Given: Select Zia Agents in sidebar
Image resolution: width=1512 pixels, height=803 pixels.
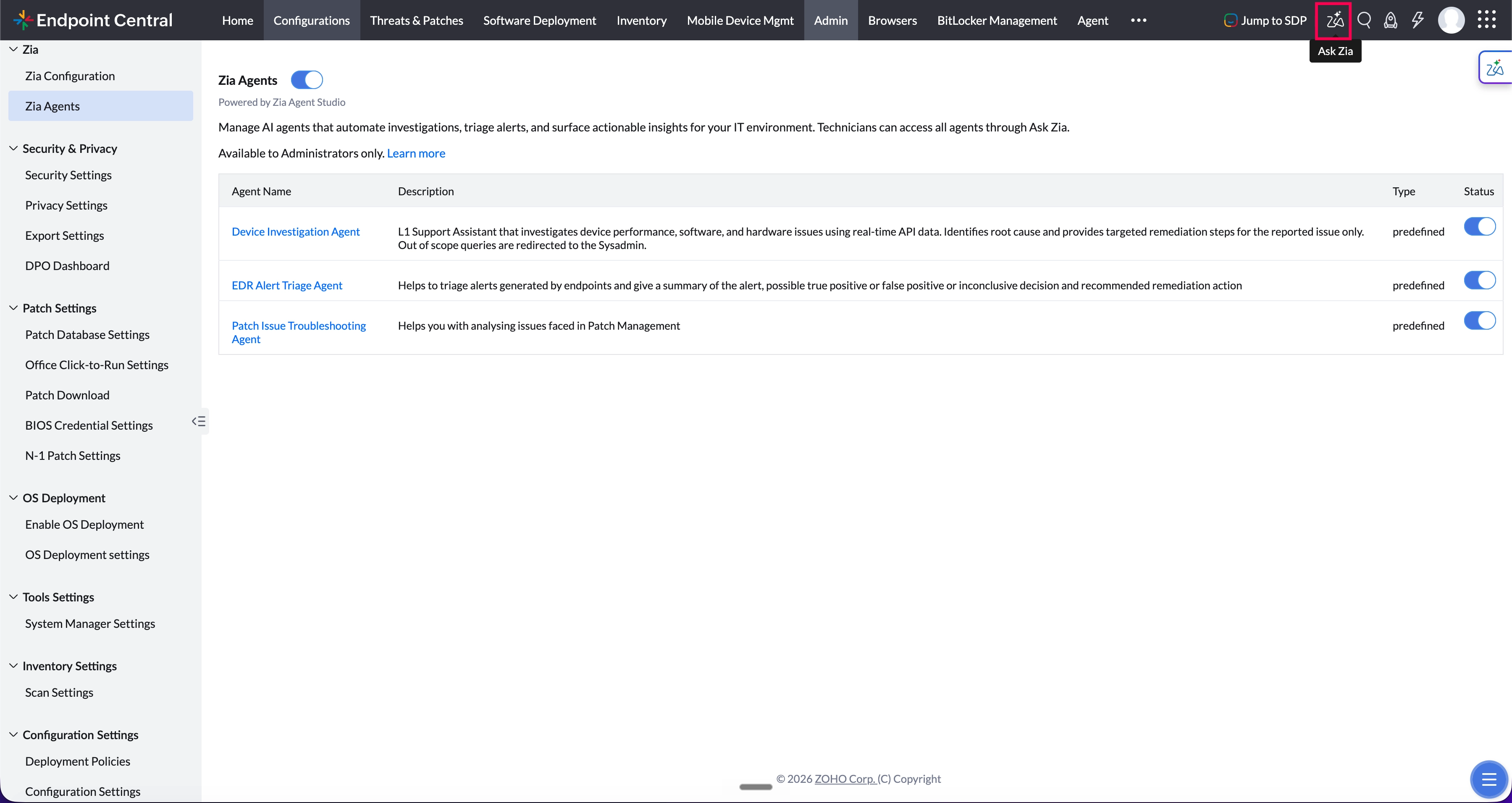Looking at the screenshot, I should pyautogui.click(x=100, y=106).
